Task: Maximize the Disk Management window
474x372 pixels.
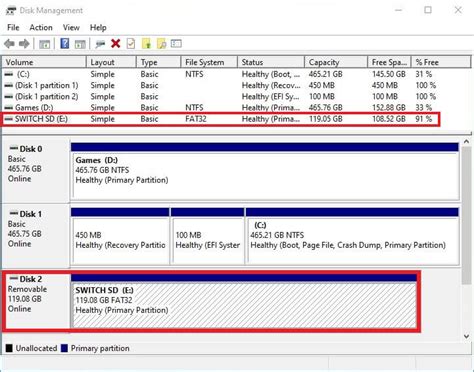Action: point(428,10)
